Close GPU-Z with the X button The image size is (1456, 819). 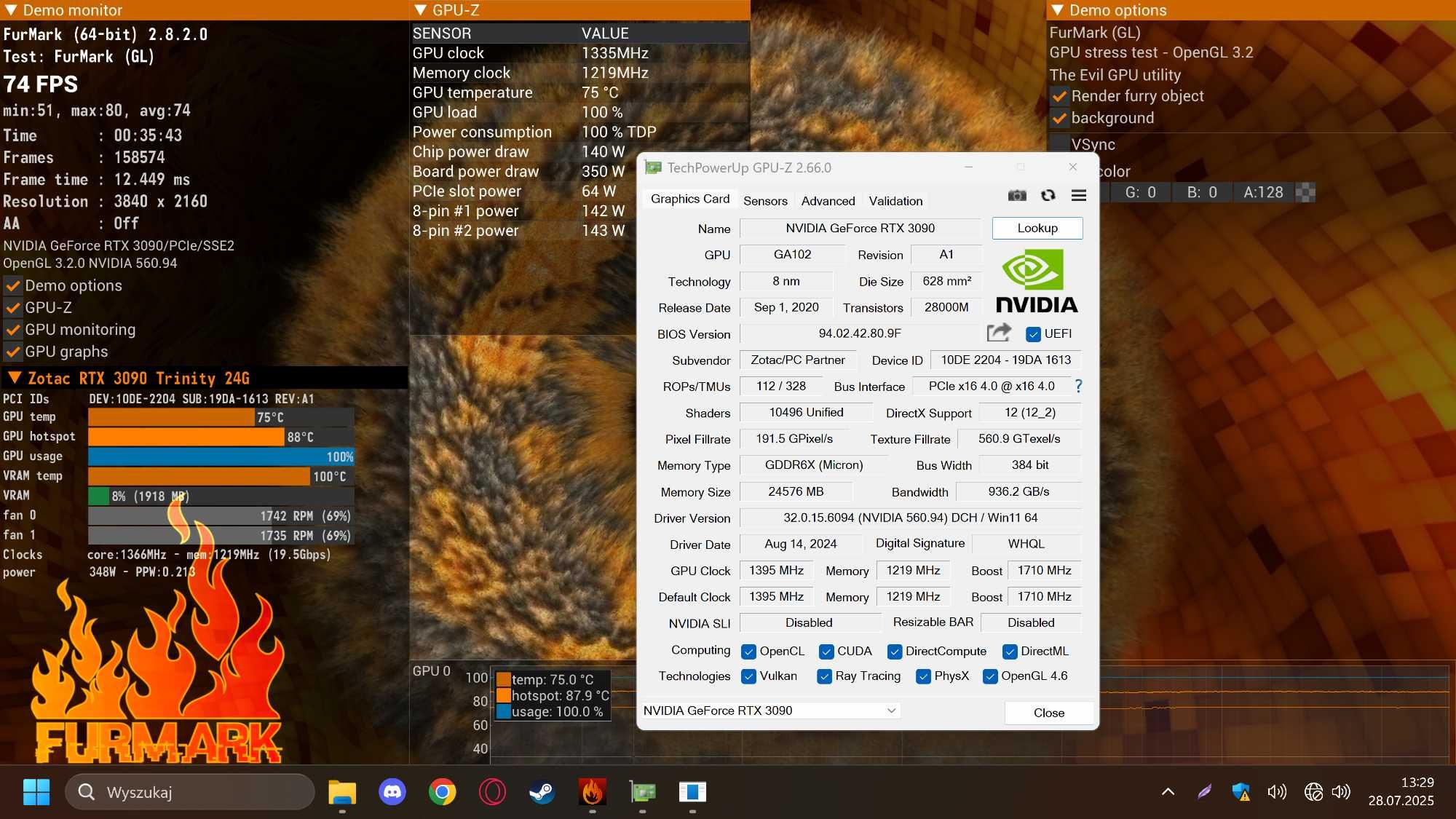click(1073, 167)
